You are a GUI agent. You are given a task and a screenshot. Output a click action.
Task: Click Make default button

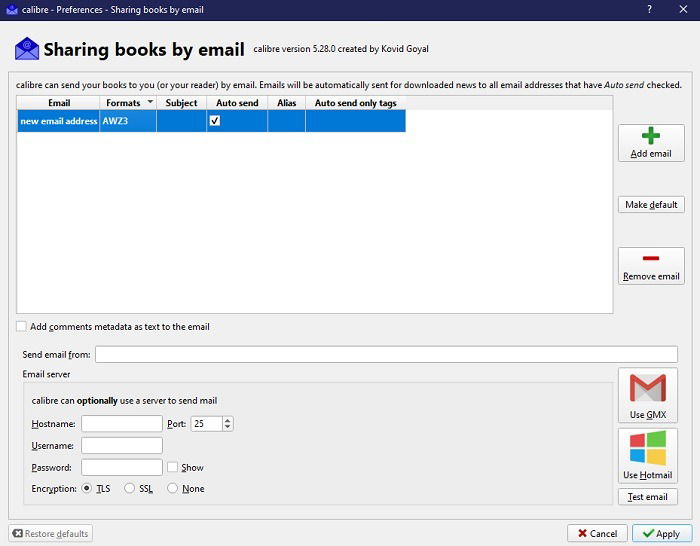point(651,204)
